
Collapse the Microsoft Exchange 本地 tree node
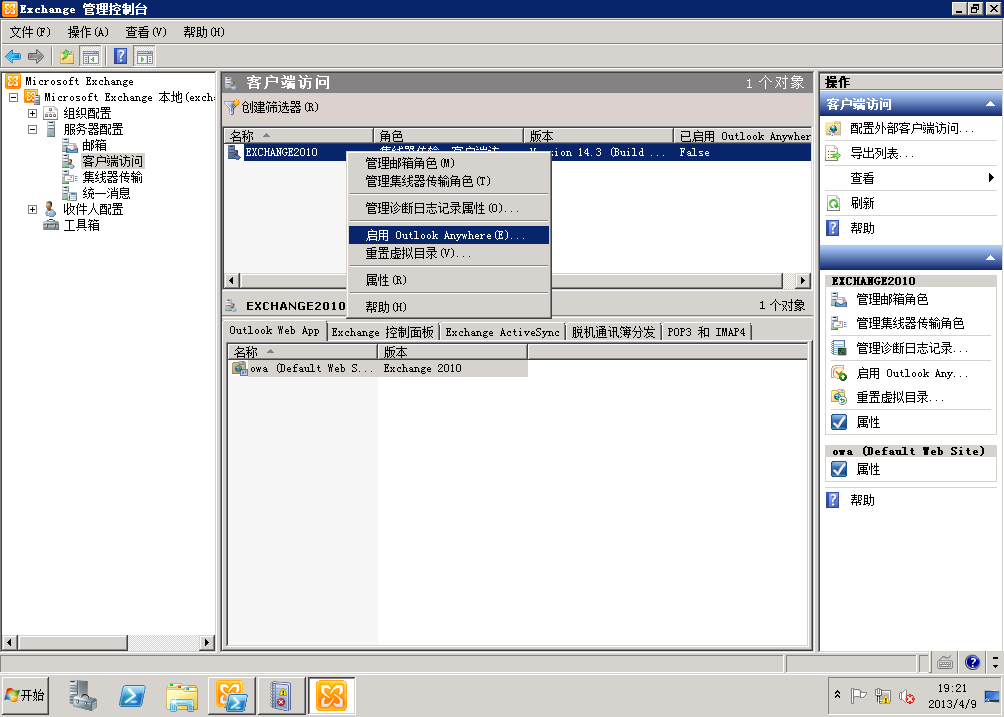[x=13, y=97]
